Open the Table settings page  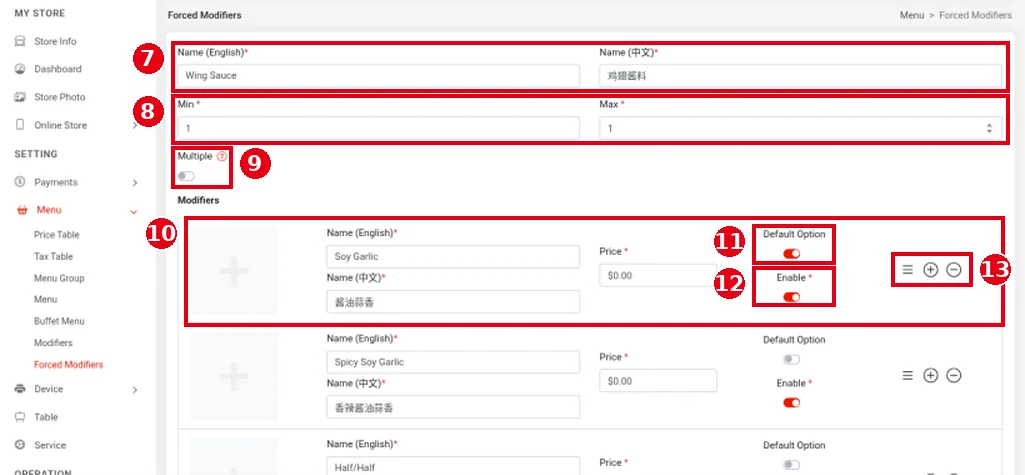[x=46, y=417]
